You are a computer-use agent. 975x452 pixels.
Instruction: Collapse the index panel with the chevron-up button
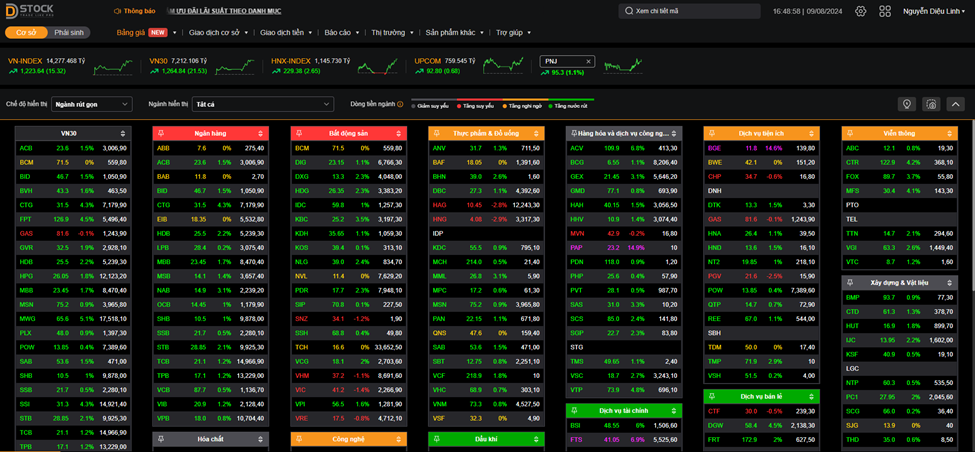pos(955,104)
